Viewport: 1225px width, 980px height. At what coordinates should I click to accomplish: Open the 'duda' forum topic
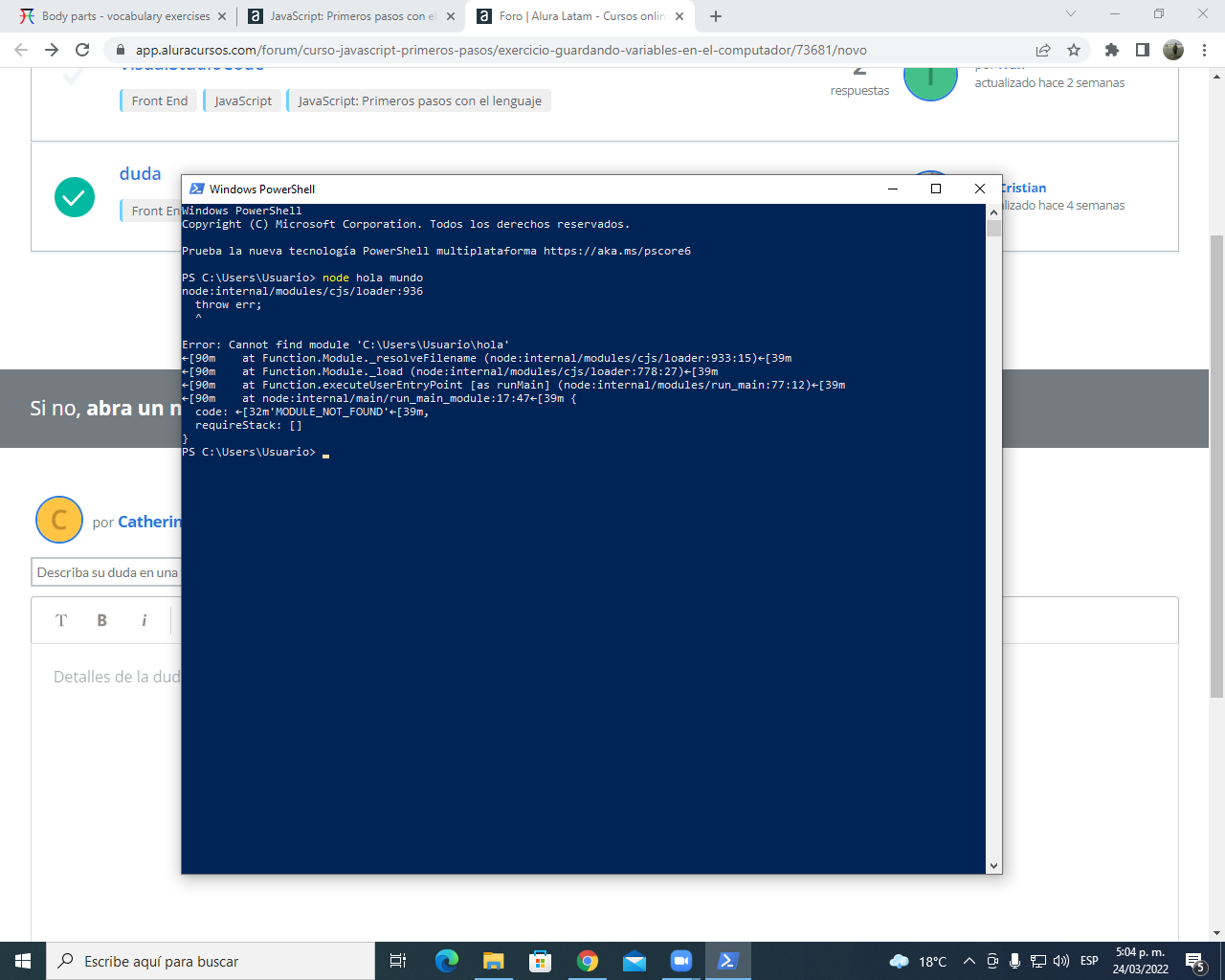[141, 173]
